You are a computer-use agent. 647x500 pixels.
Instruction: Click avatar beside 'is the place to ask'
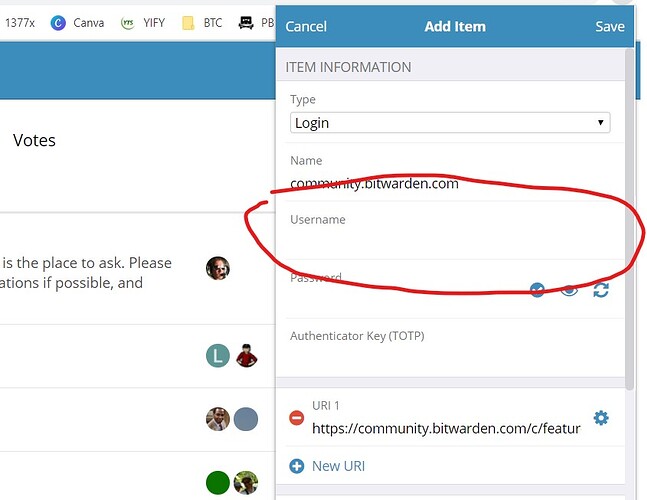(218, 268)
